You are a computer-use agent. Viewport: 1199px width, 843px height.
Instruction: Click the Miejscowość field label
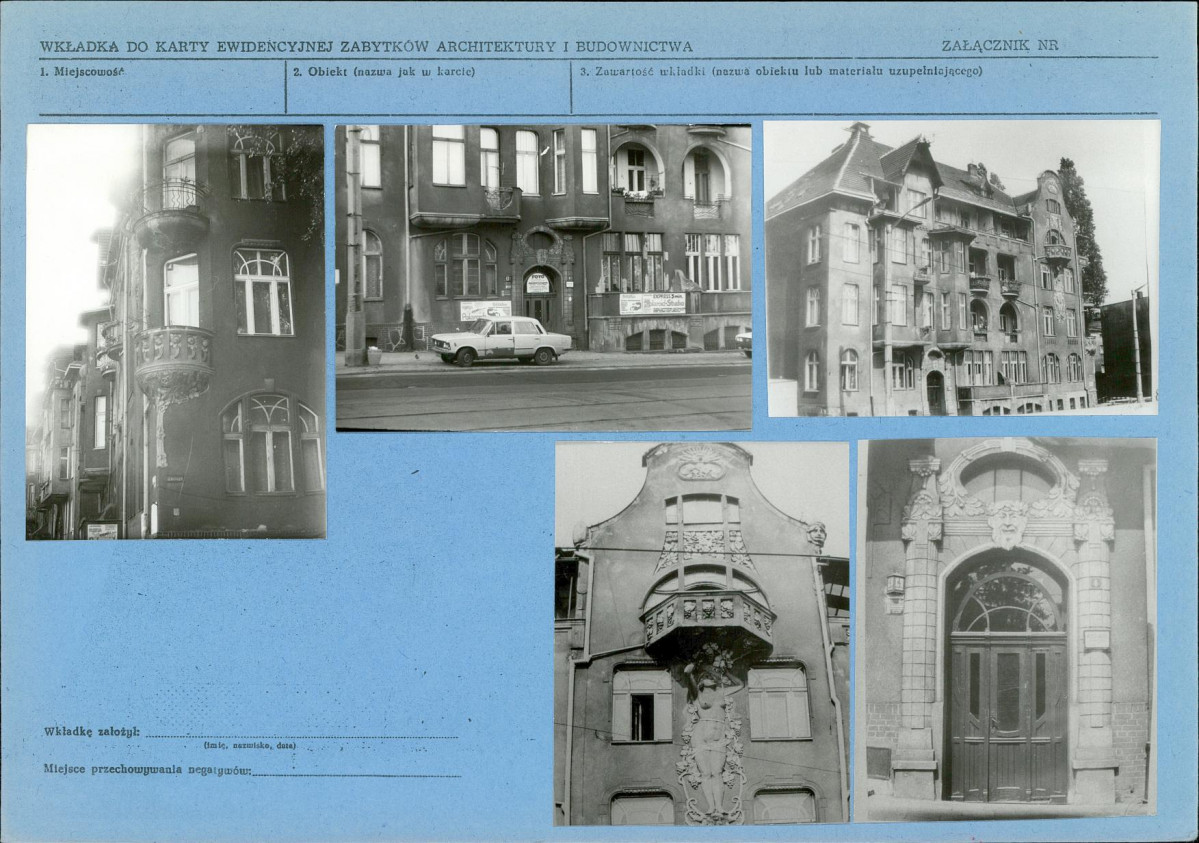click(82, 71)
